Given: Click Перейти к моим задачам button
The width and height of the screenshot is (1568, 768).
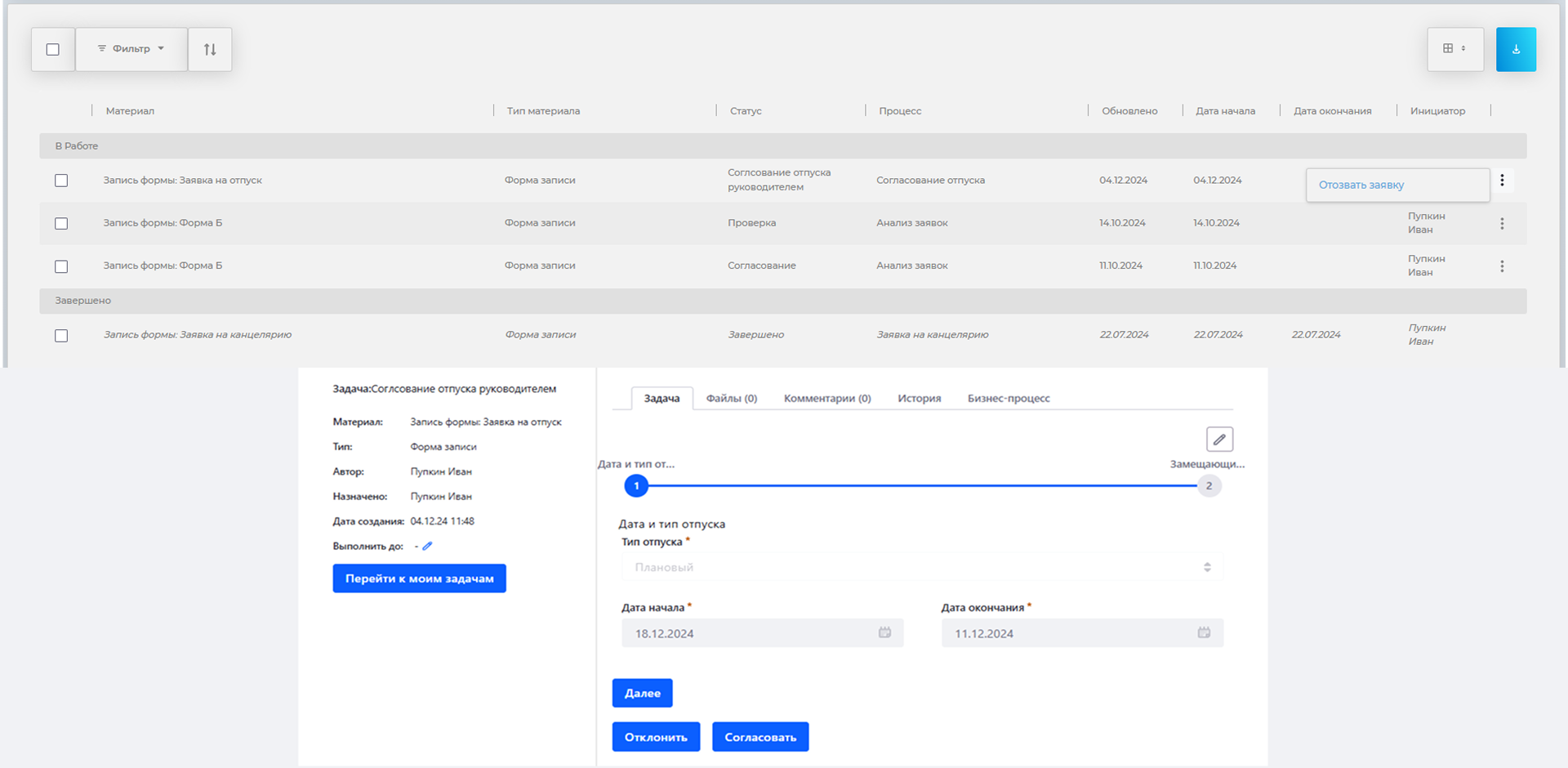Looking at the screenshot, I should coord(419,578).
